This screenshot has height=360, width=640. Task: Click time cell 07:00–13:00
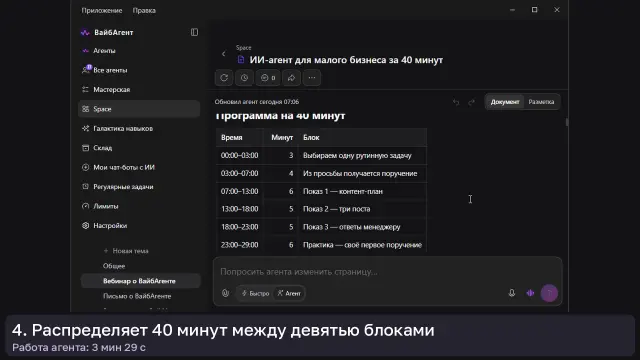coord(240,191)
